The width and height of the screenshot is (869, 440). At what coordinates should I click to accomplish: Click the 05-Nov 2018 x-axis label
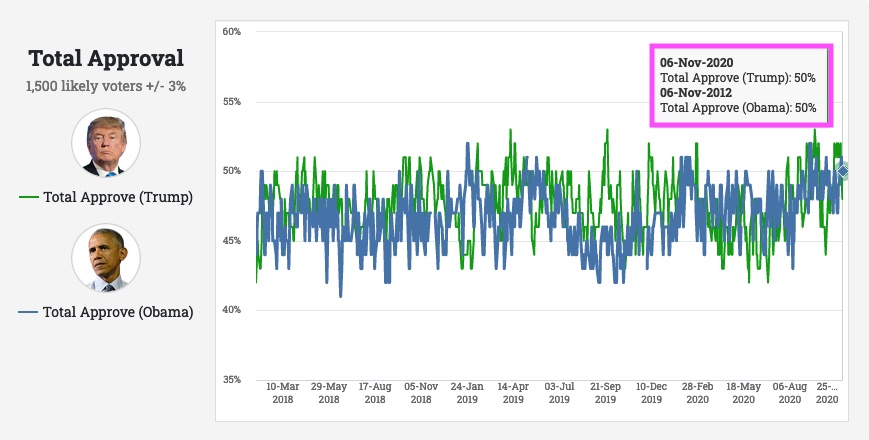(421, 393)
